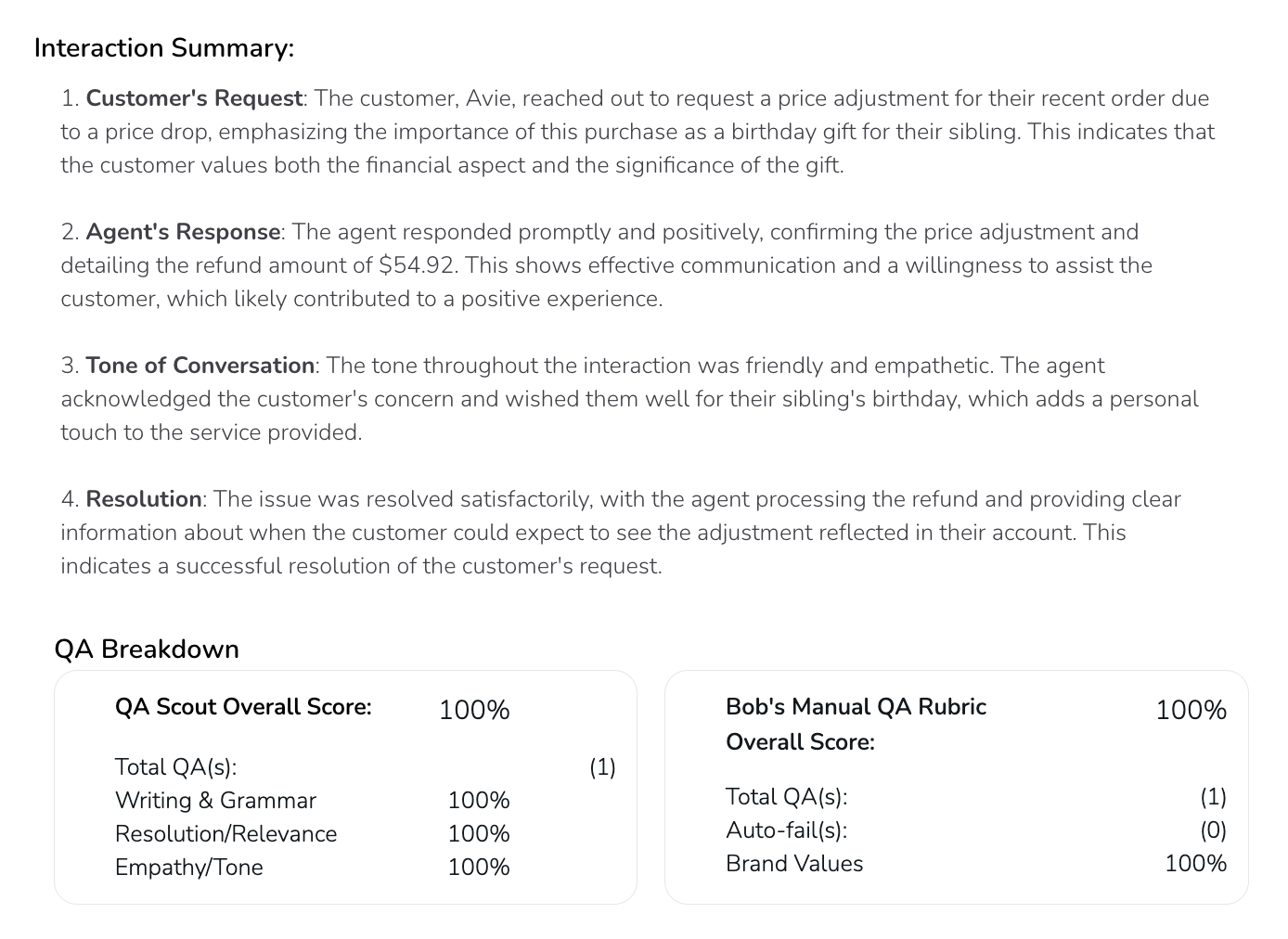Viewport: 1288px width, 939px height.
Task: Click the Interaction Summary heading
Action: (x=163, y=48)
